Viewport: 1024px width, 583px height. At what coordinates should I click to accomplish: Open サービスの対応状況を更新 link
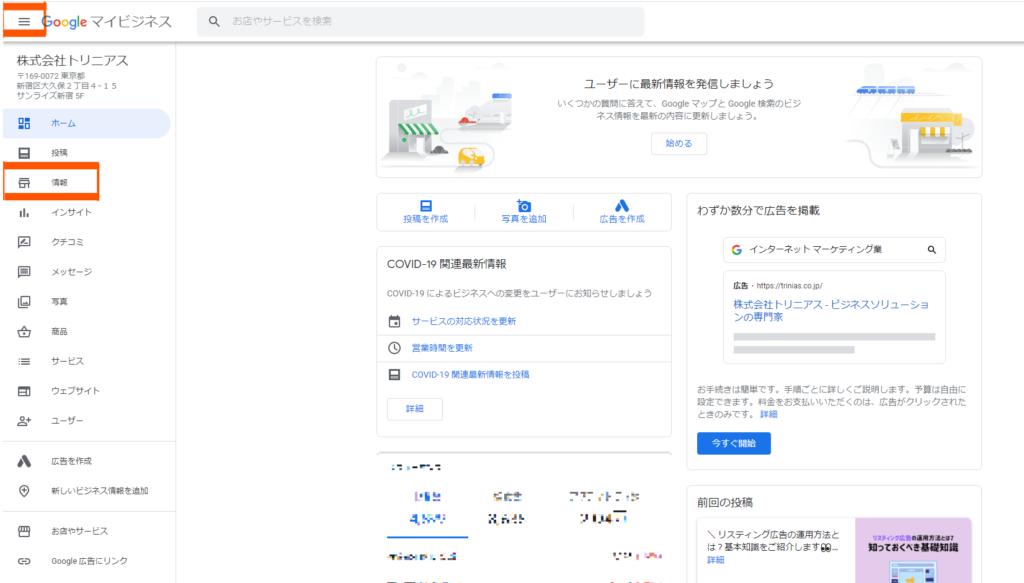(464, 321)
